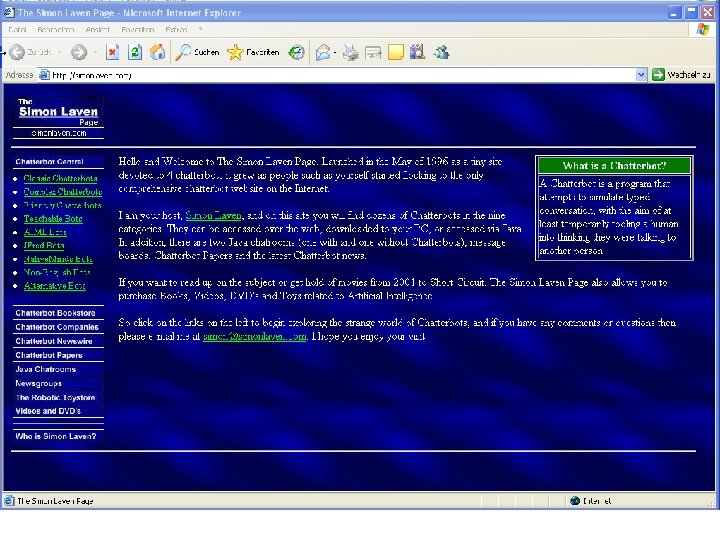Click the Research books toolbar icon

pyautogui.click(x=417, y=52)
